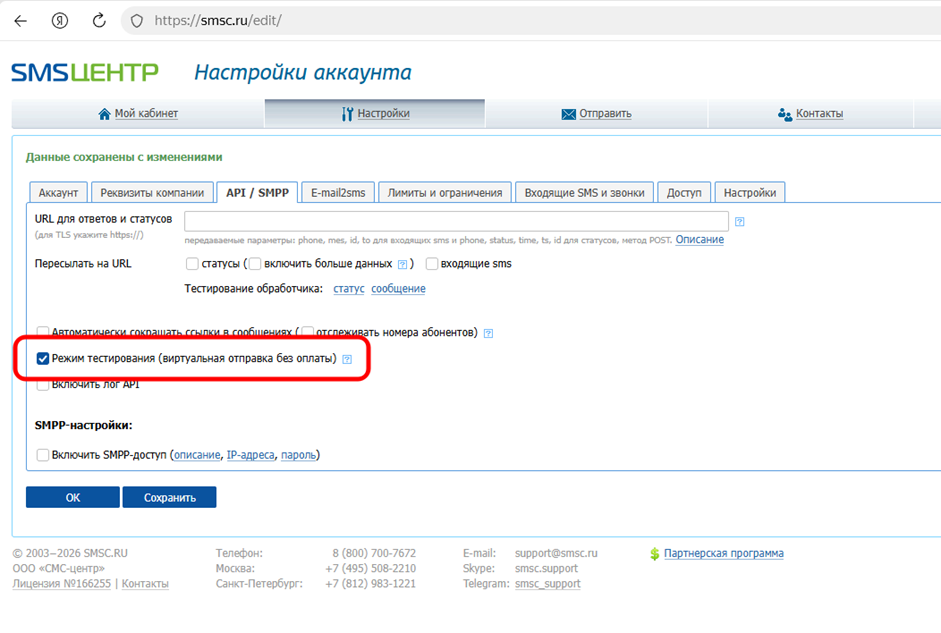The width and height of the screenshot is (941, 633).
Task: Click the 'ОК' button
Action: coord(72,497)
